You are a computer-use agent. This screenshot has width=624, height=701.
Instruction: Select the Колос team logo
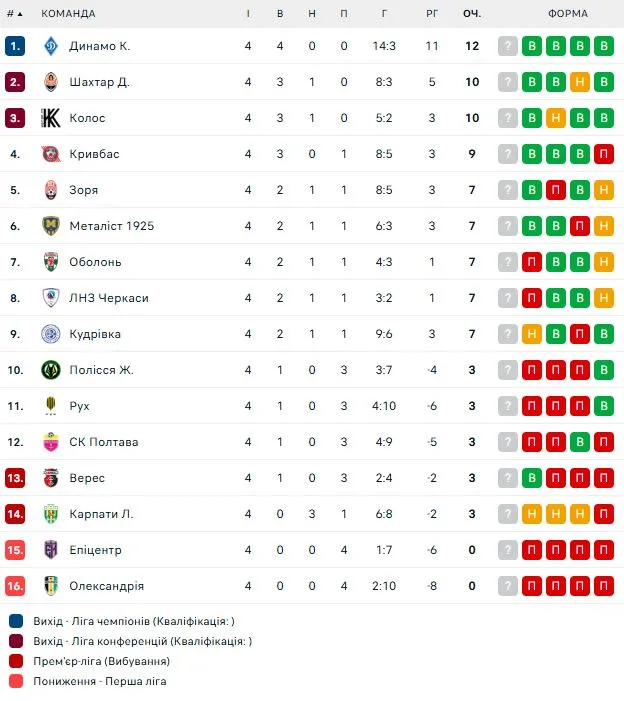(x=51, y=118)
